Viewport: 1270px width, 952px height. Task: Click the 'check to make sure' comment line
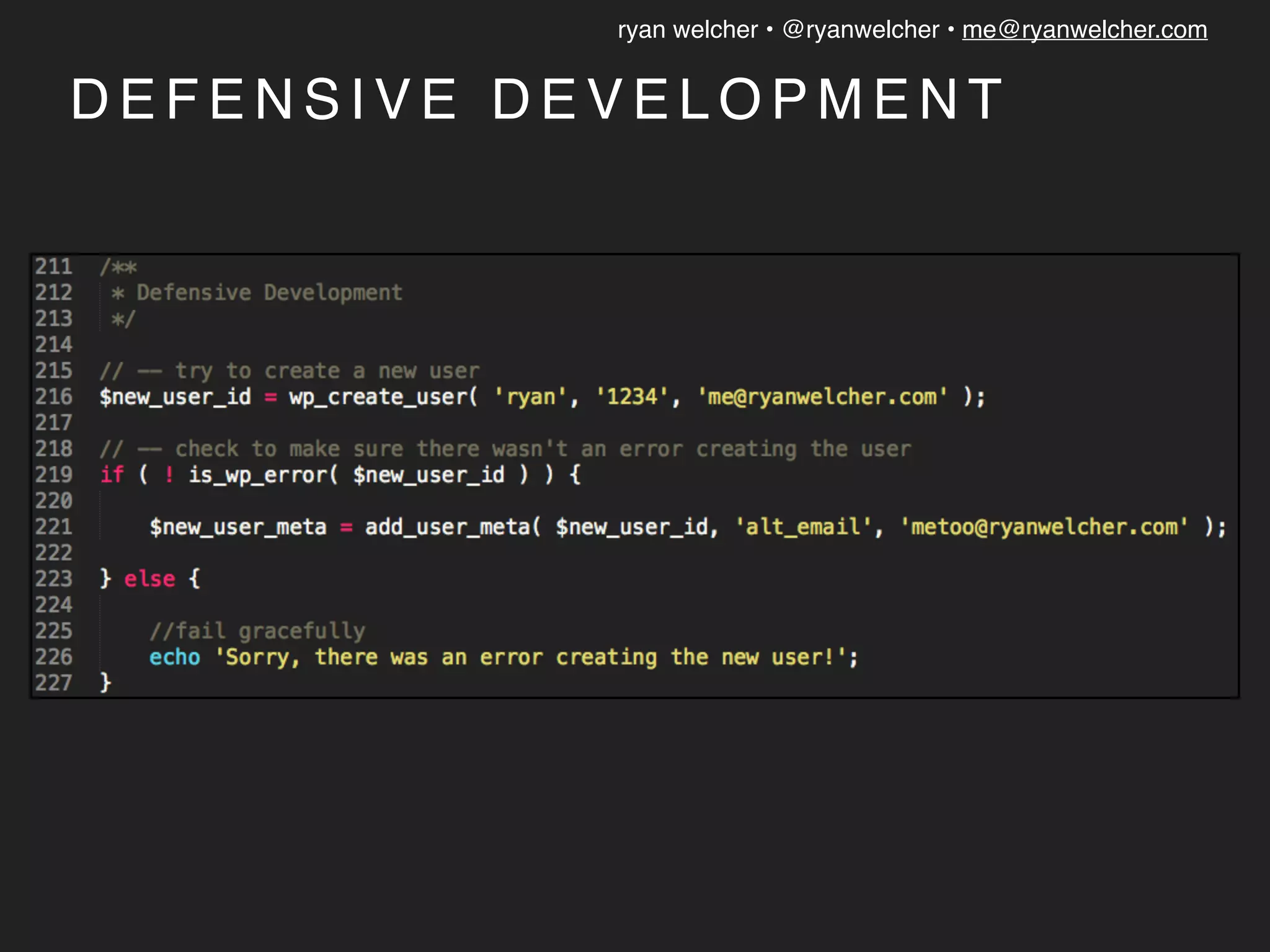(505, 449)
